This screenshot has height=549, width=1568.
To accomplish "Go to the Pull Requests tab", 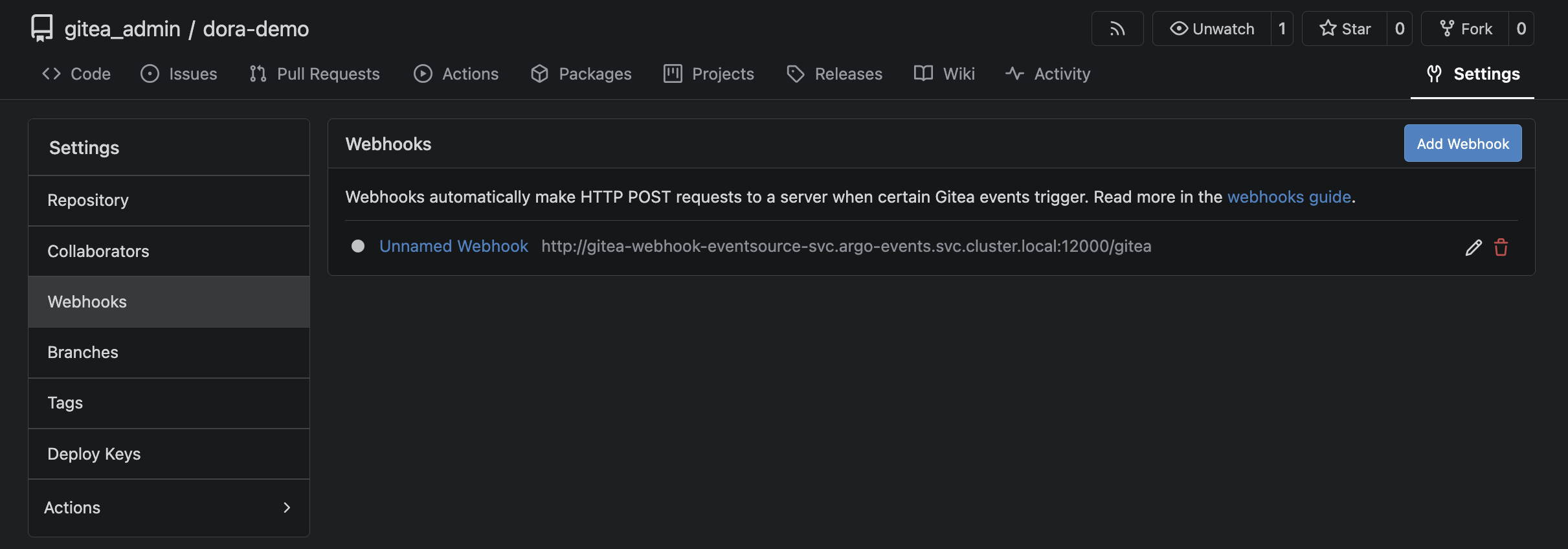I will pos(315,74).
